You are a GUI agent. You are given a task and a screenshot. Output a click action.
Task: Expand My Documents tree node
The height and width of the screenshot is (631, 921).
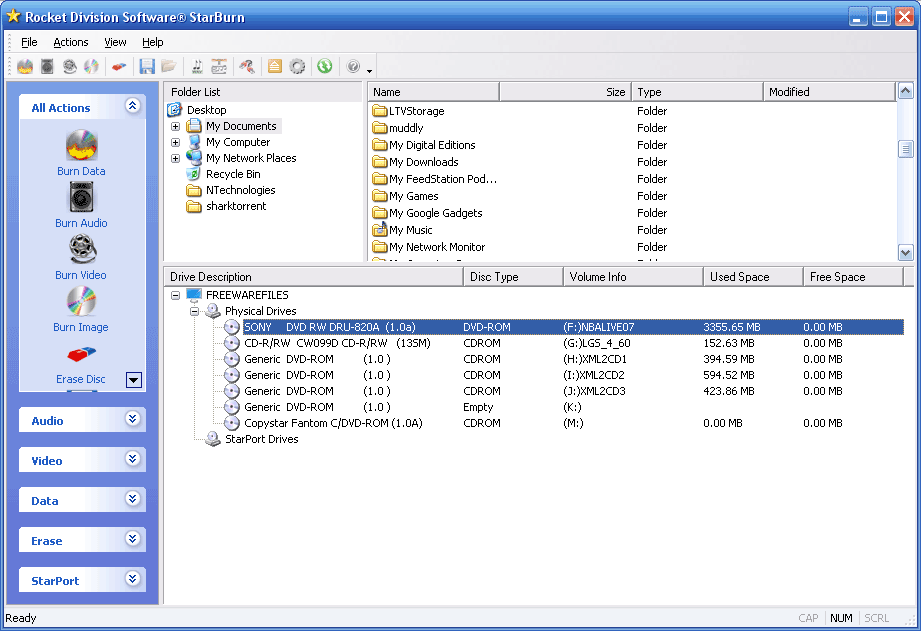click(176, 126)
